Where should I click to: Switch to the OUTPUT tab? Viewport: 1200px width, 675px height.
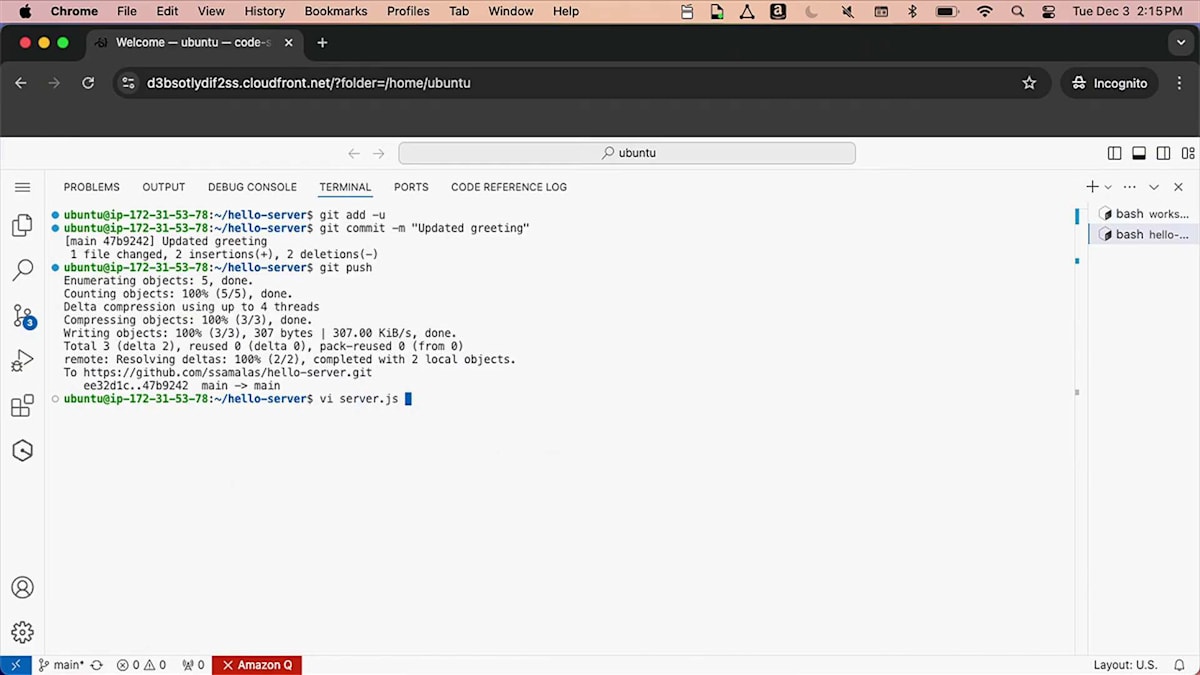click(x=164, y=187)
